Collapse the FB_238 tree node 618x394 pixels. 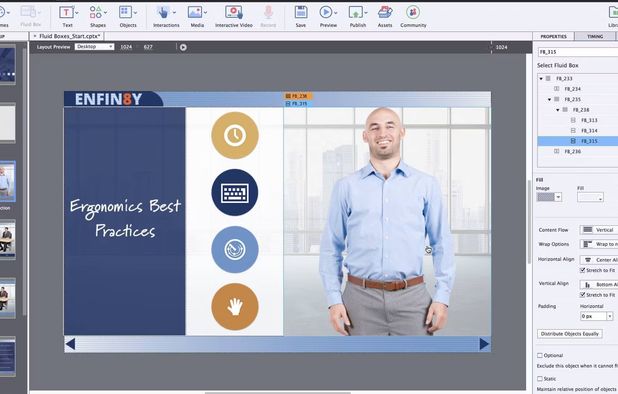pyautogui.click(x=558, y=110)
